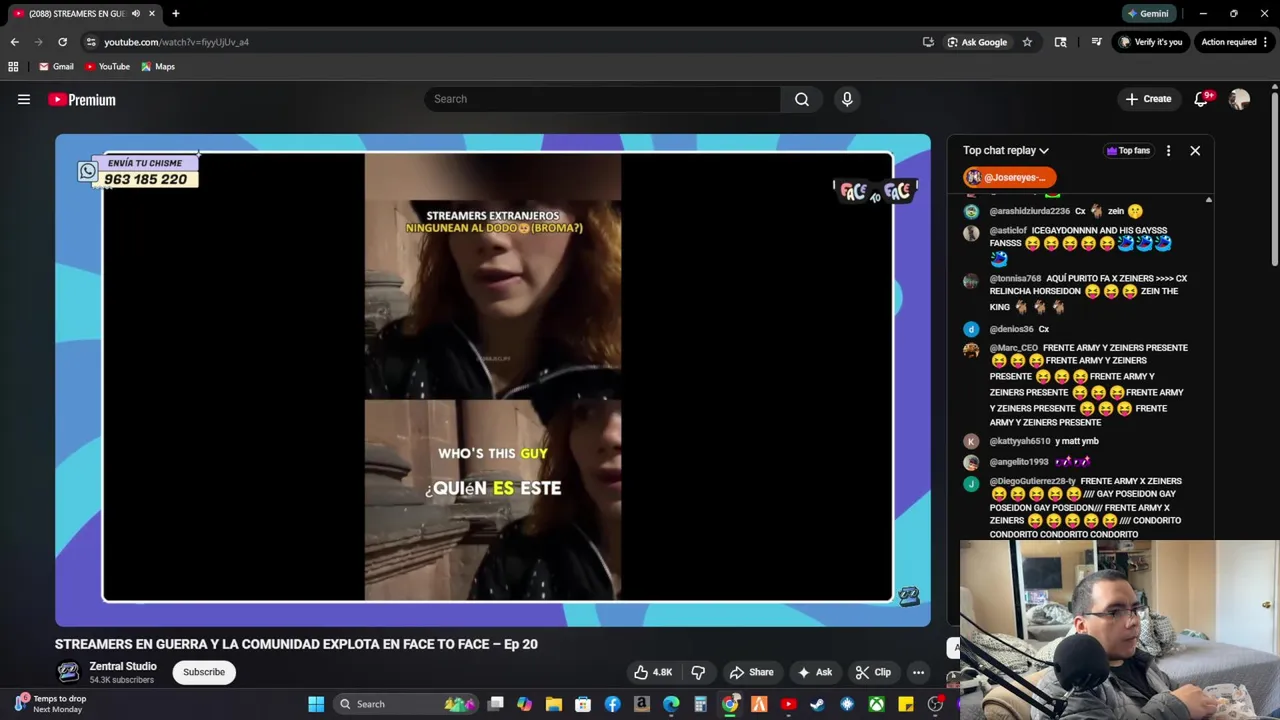
Task: Open Amazon from the taskbar
Action: point(641,704)
